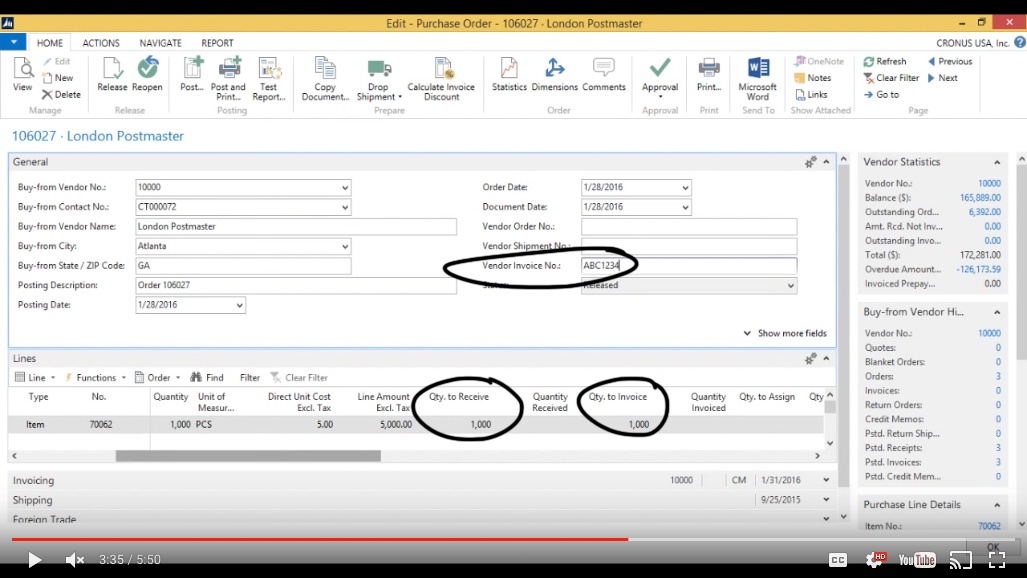This screenshot has height=578, width=1027.
Task: Open Buy-from Contact No. dropdown
Action: tap(345, 207)
